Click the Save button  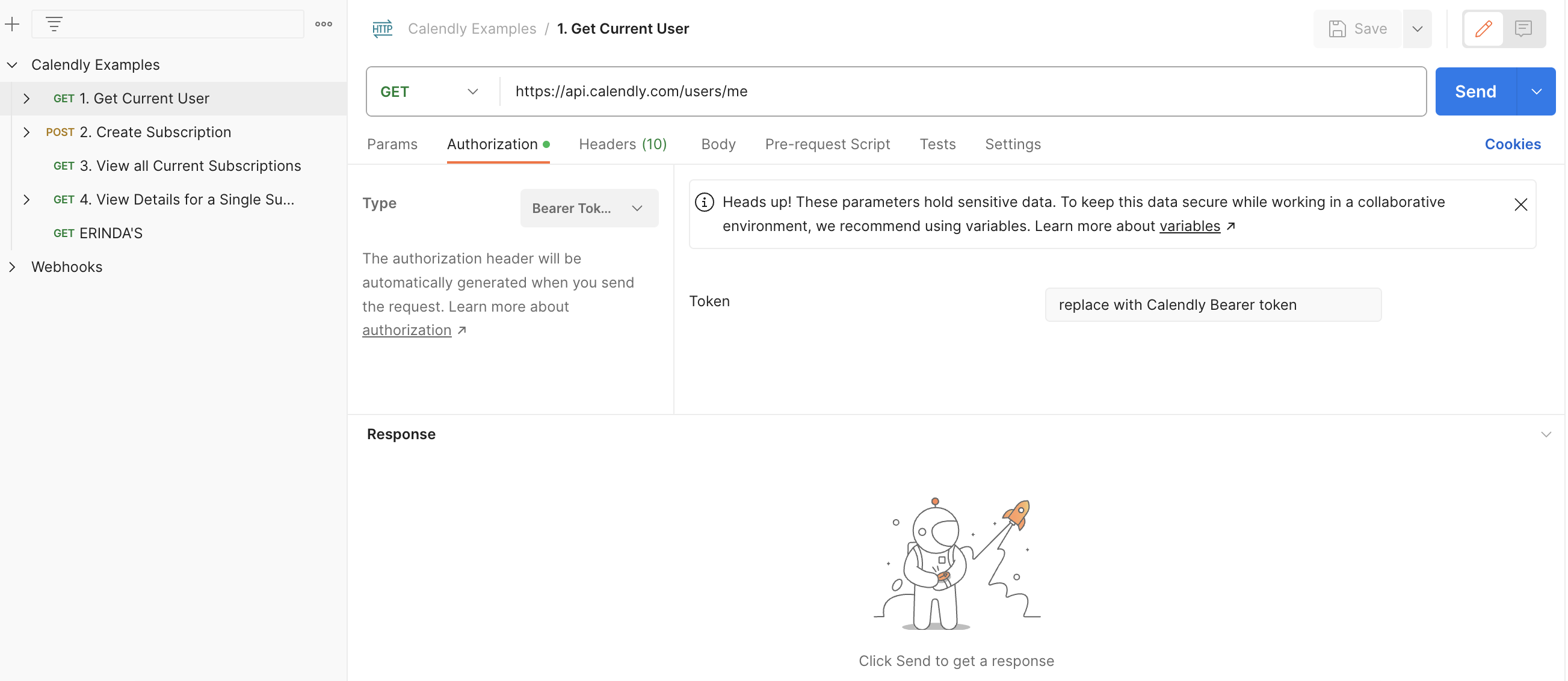tap(1358, 29)
